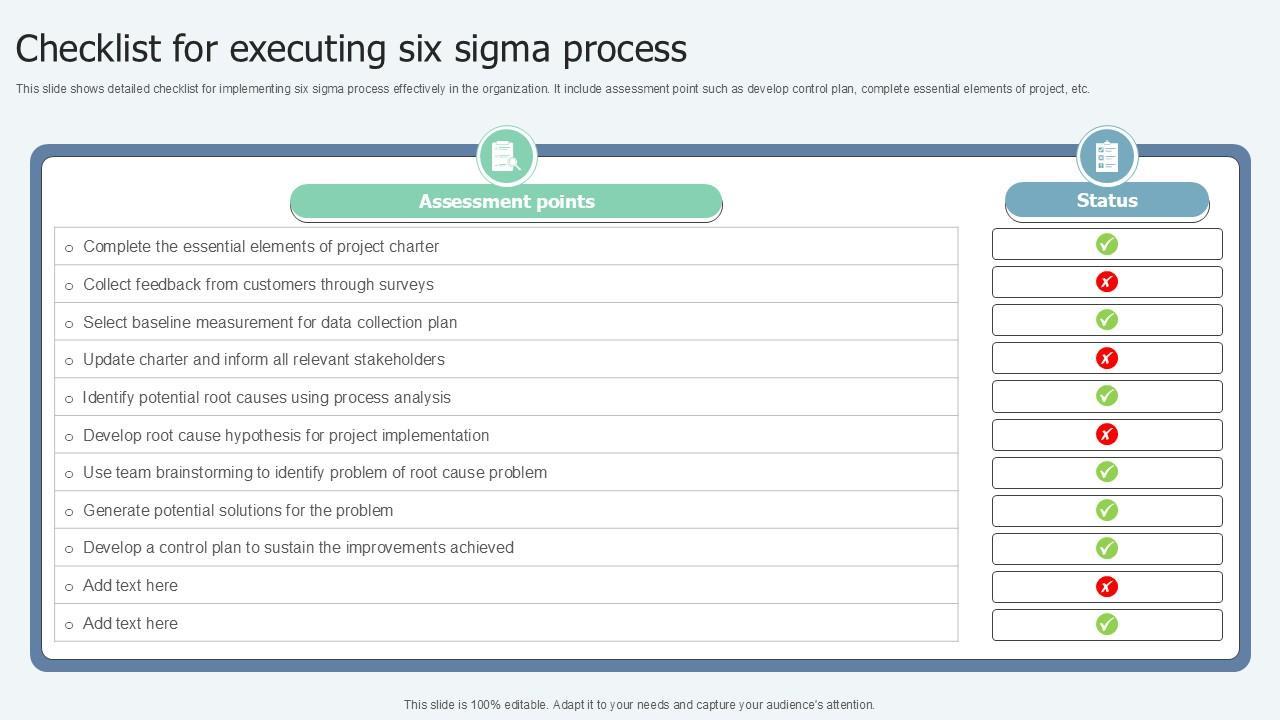This screenshot has height=720, width=1280.
Task: Click the Status header label
Action: tap(1107, 201)
